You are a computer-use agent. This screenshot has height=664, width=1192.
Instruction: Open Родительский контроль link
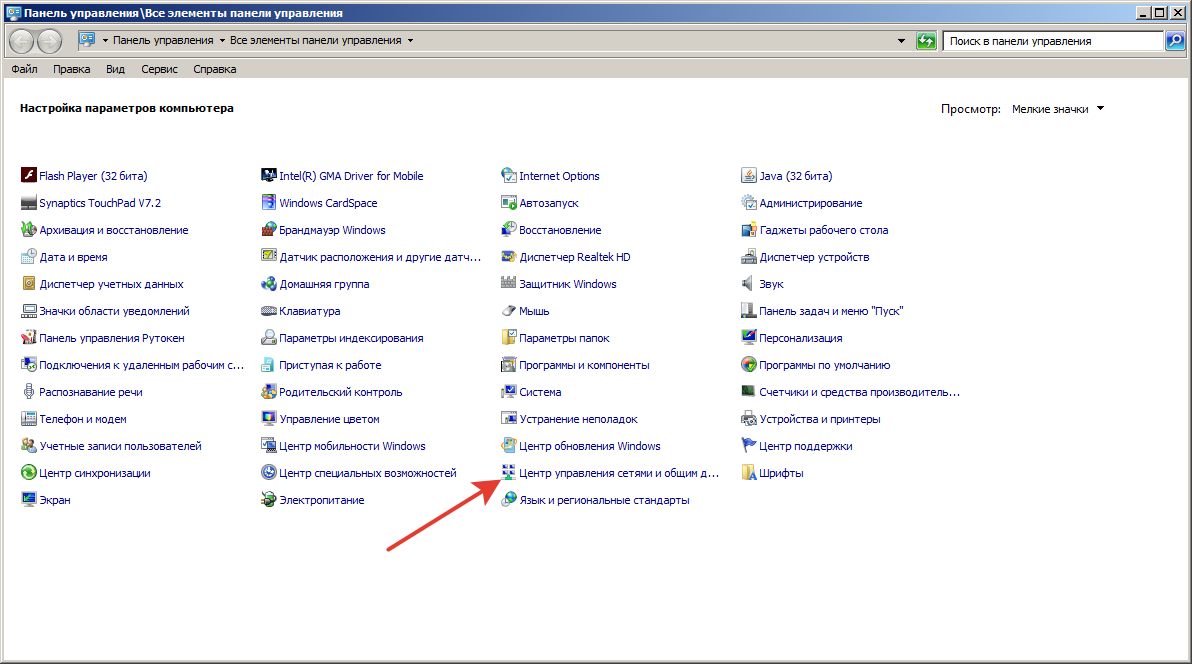341,392
